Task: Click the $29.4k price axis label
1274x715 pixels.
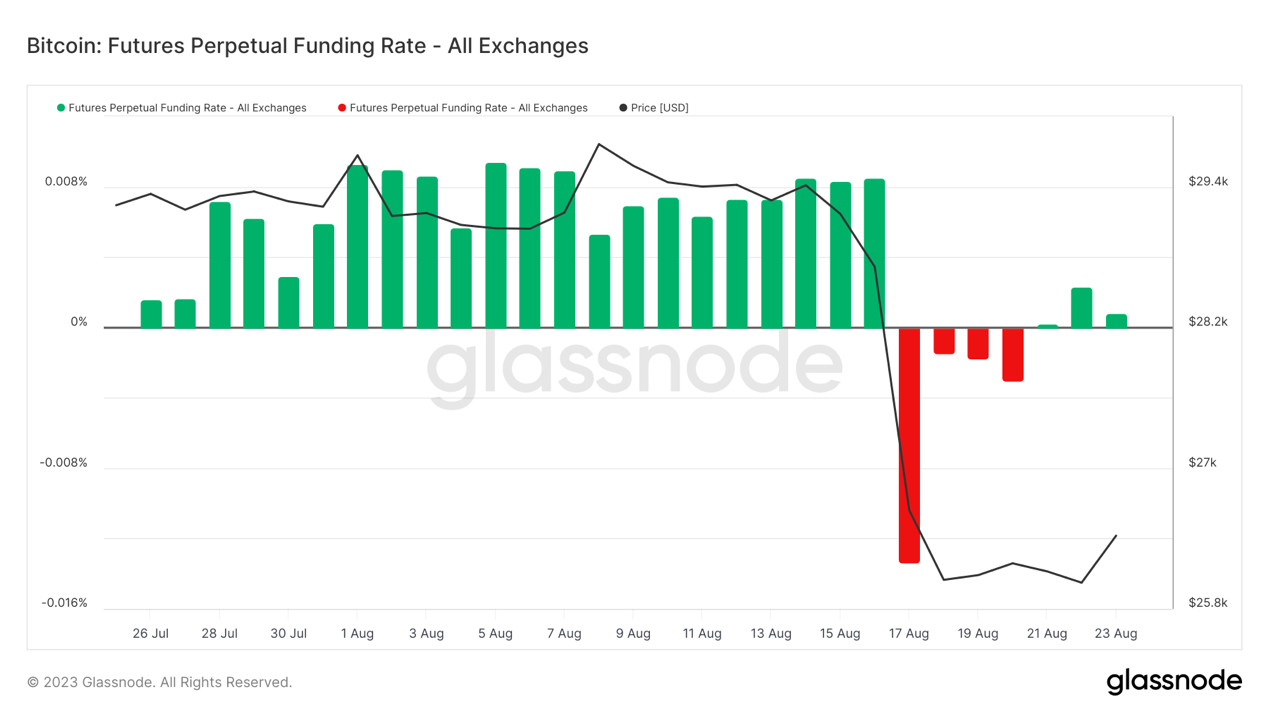Action: [x=1208, y=182]
